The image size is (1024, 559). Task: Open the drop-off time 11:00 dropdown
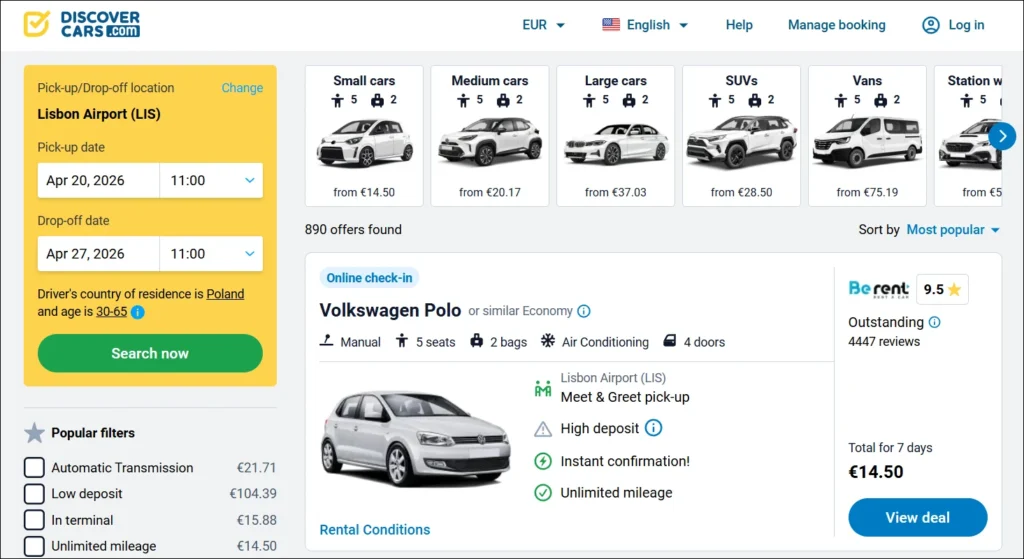click(212, 253)
